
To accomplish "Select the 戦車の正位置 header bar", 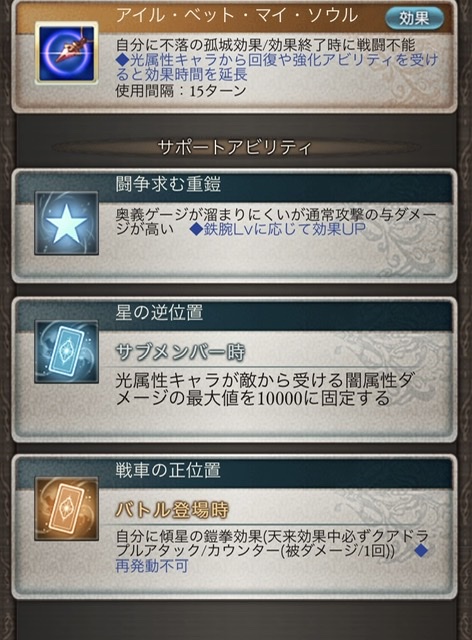I will click(x=235, y=470).
